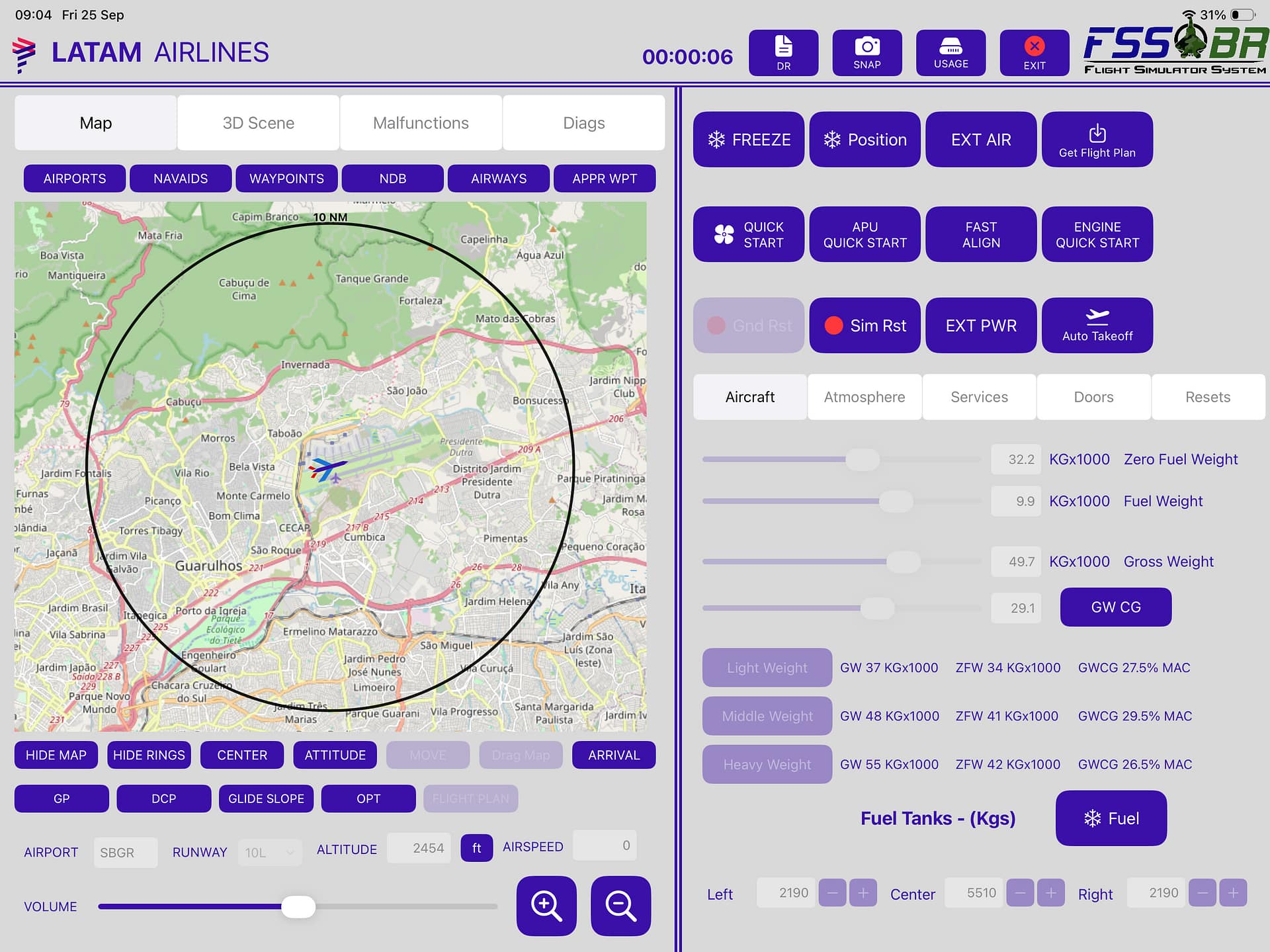Toggle the Fuel freeze button
Viewport: 1270px width, 952px height.
point(1111,818)
